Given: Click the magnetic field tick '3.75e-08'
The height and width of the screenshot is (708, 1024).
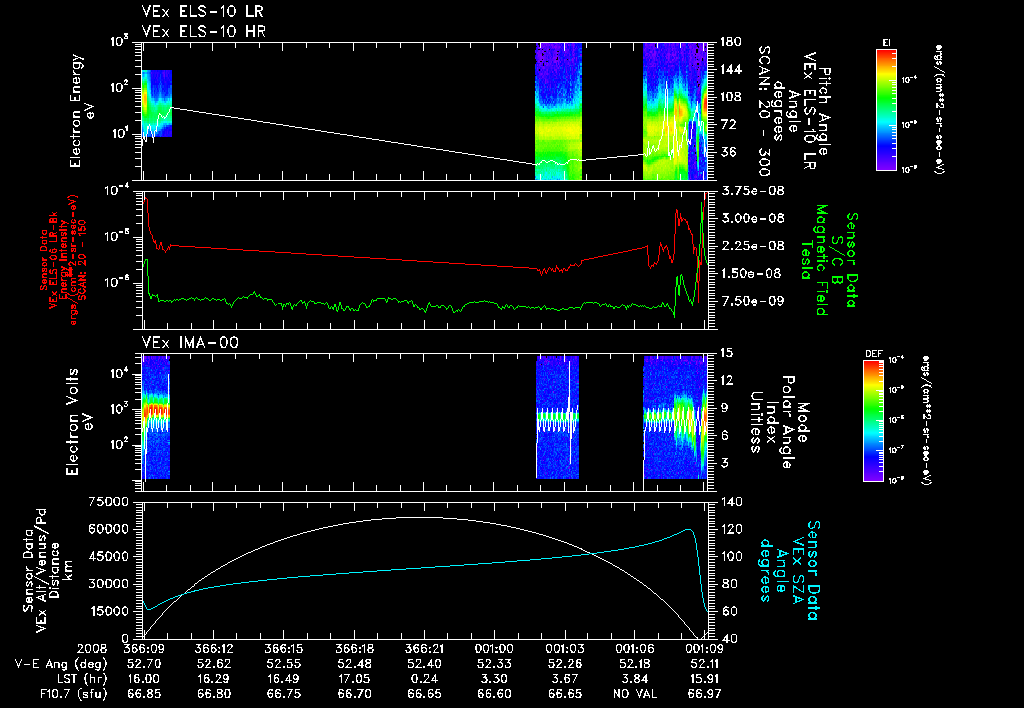Looking at the screenshot, I should click(752, 191).
